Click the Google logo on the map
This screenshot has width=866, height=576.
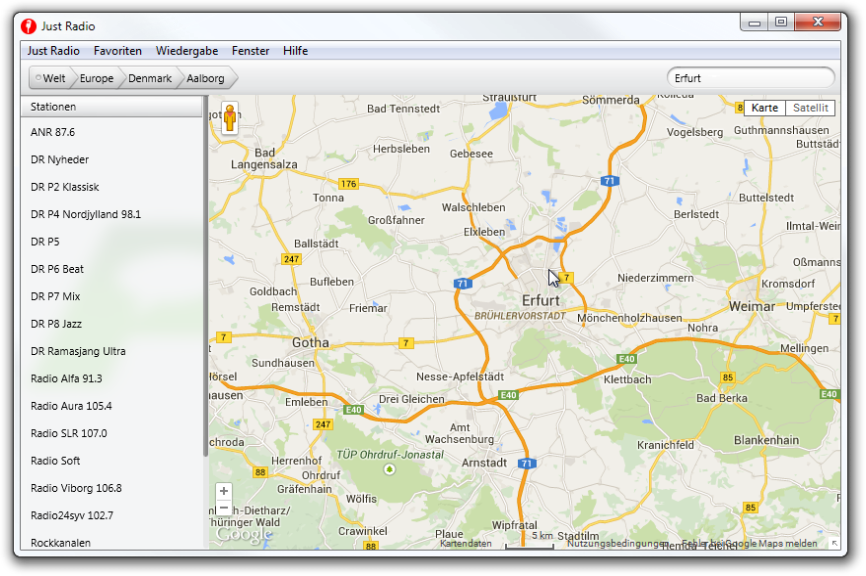(x=244, y=535)
